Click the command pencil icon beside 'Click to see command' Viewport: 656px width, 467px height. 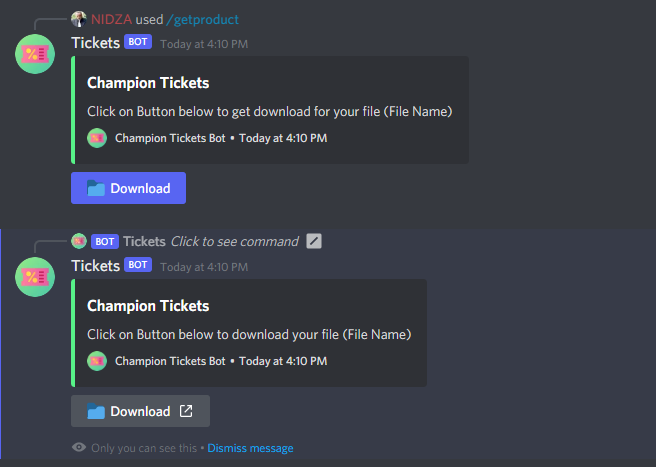[314, 241]
